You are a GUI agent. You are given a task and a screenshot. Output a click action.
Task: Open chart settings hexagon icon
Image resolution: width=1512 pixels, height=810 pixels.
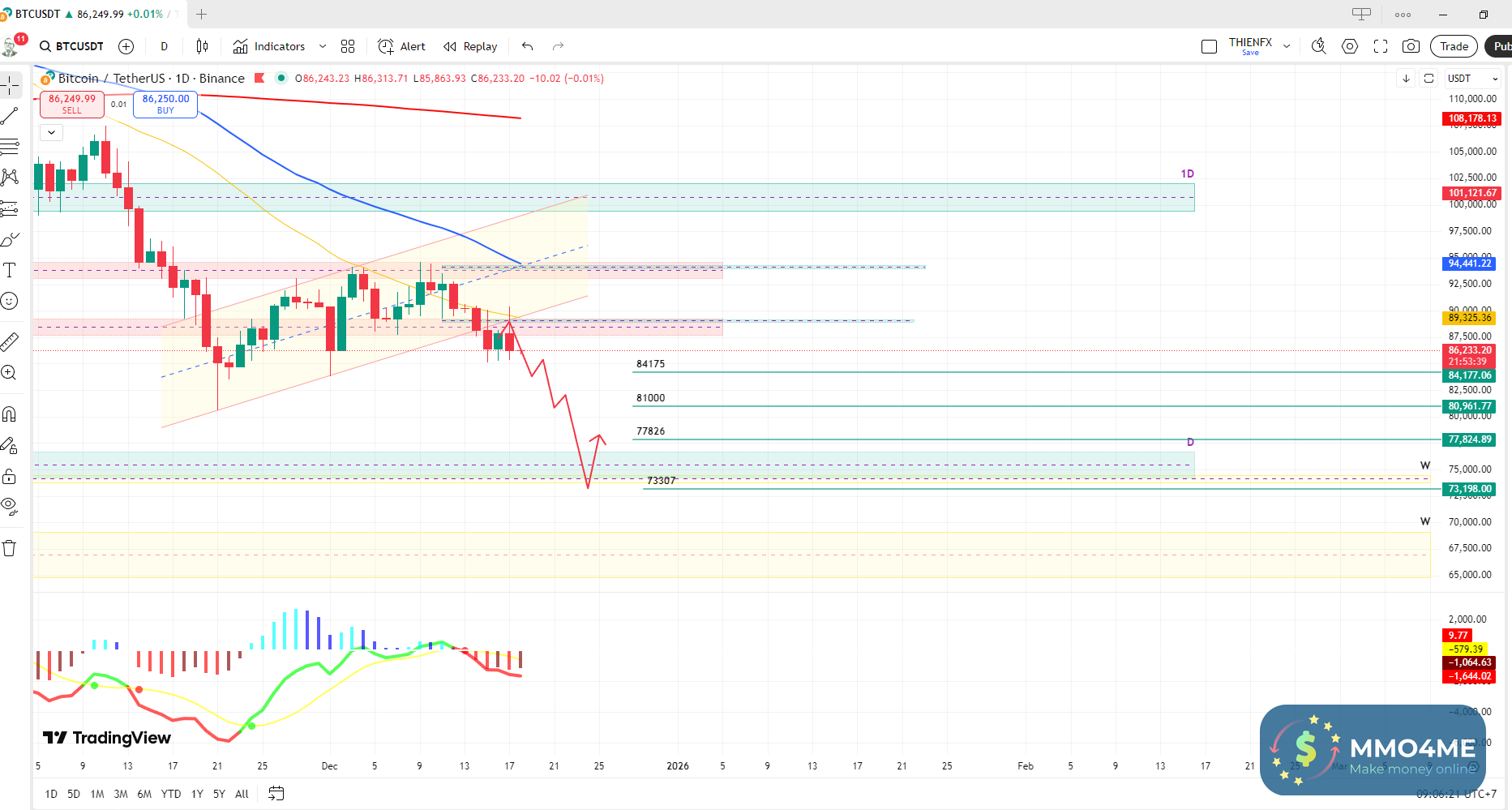coord(1350,46)
